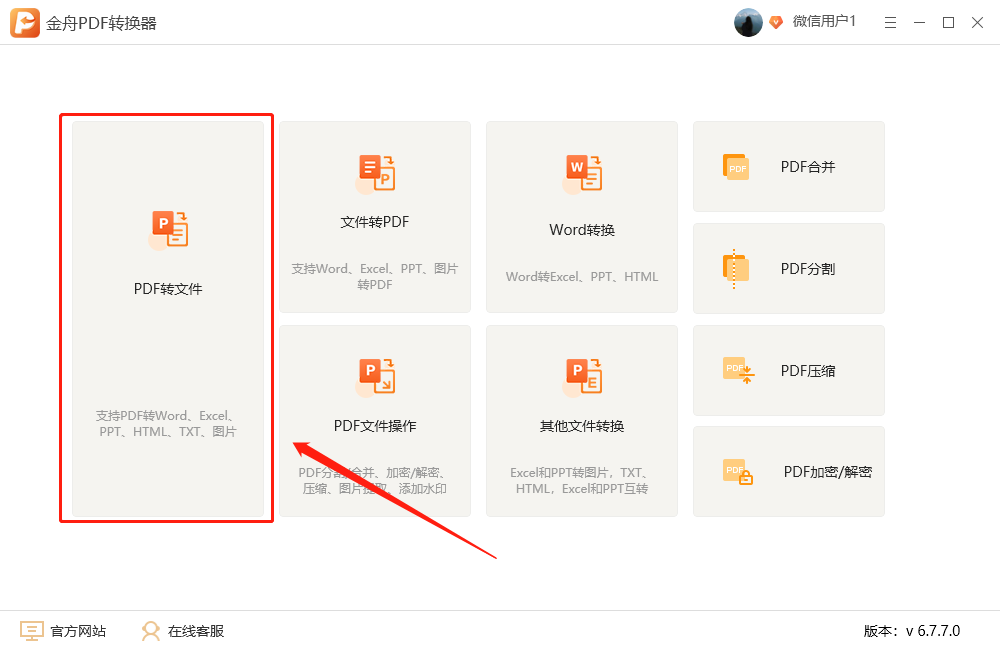
Task: Click description 支持Word、Excel、PPT、图片转PDF
Action: (x=375, y=276)
